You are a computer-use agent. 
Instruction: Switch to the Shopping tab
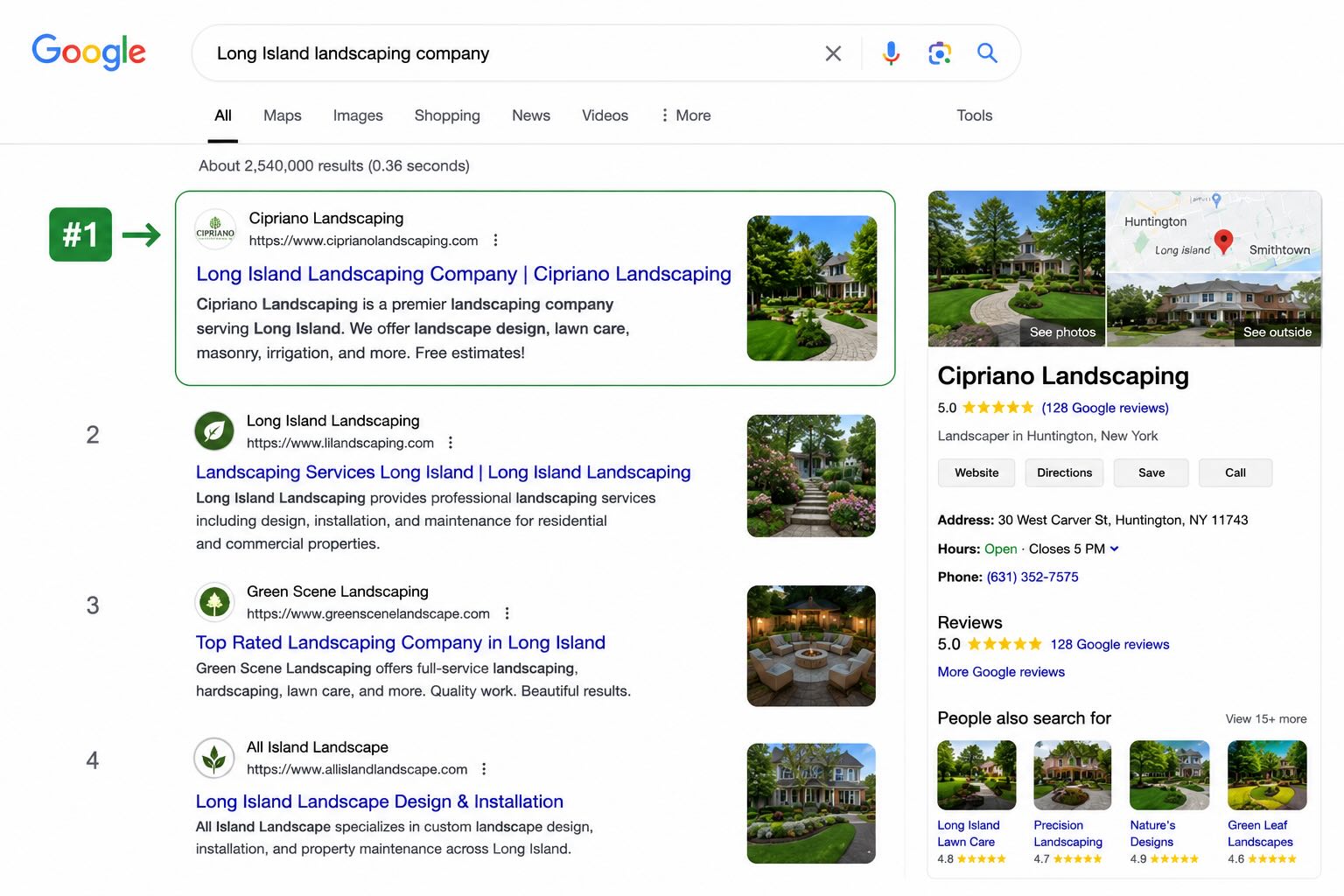coord(447,115)
